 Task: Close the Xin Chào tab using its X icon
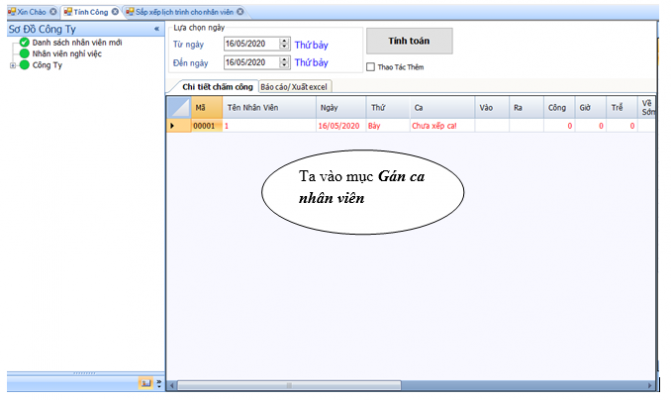coord(52,11)
